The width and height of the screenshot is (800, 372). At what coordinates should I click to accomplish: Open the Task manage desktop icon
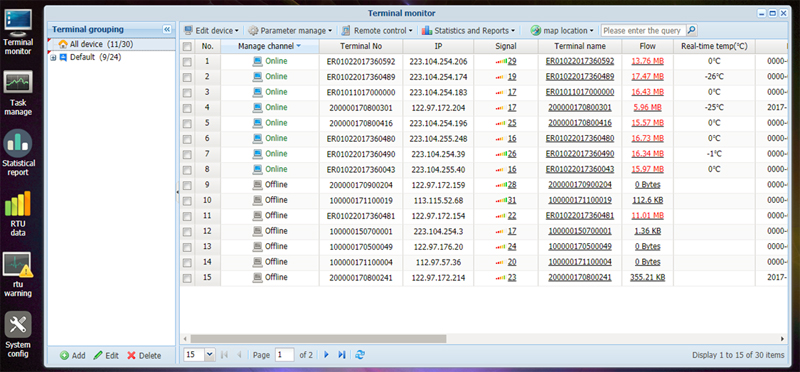[18, 93]
